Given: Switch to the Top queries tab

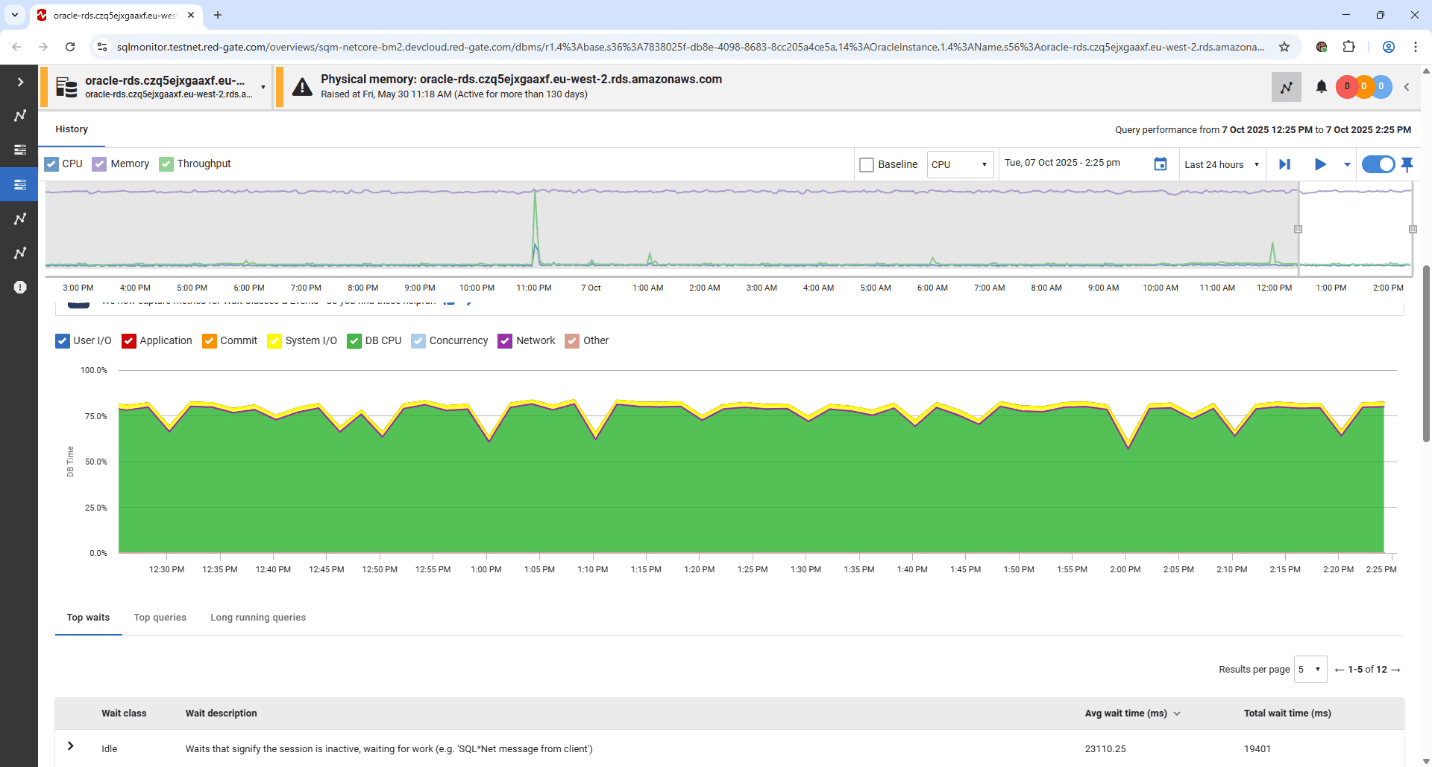Looking at the screenshot, I should [x=160, y=617].
